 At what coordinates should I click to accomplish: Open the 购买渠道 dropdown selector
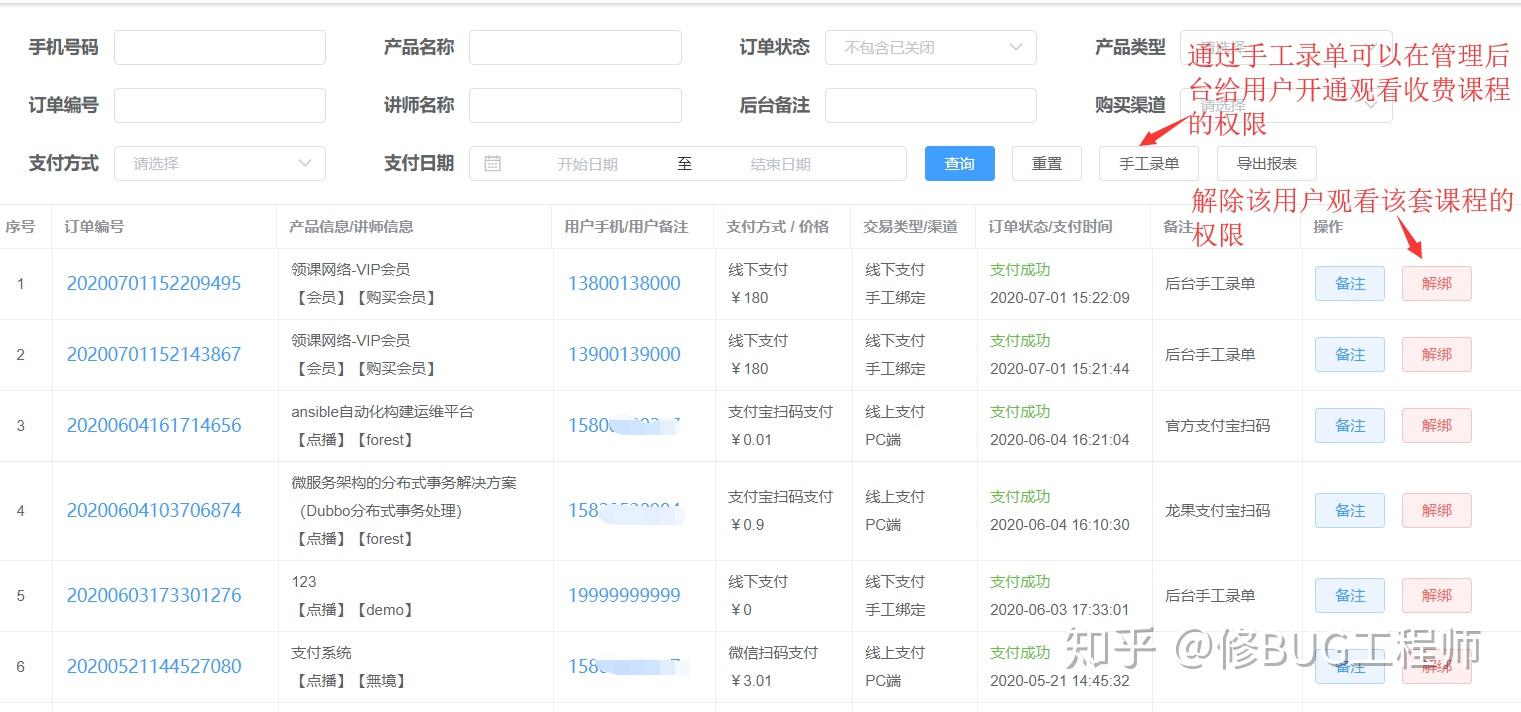[1285, 105]
